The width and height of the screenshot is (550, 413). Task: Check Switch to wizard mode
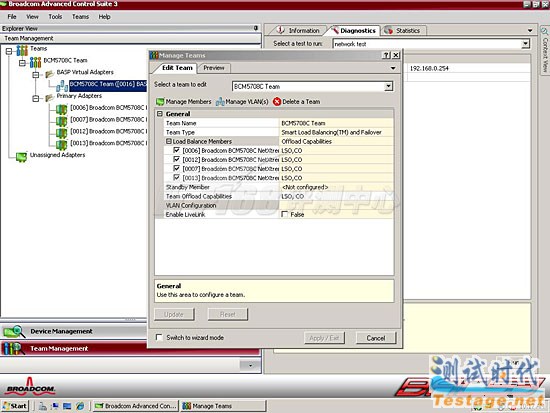tap(159, 337)
